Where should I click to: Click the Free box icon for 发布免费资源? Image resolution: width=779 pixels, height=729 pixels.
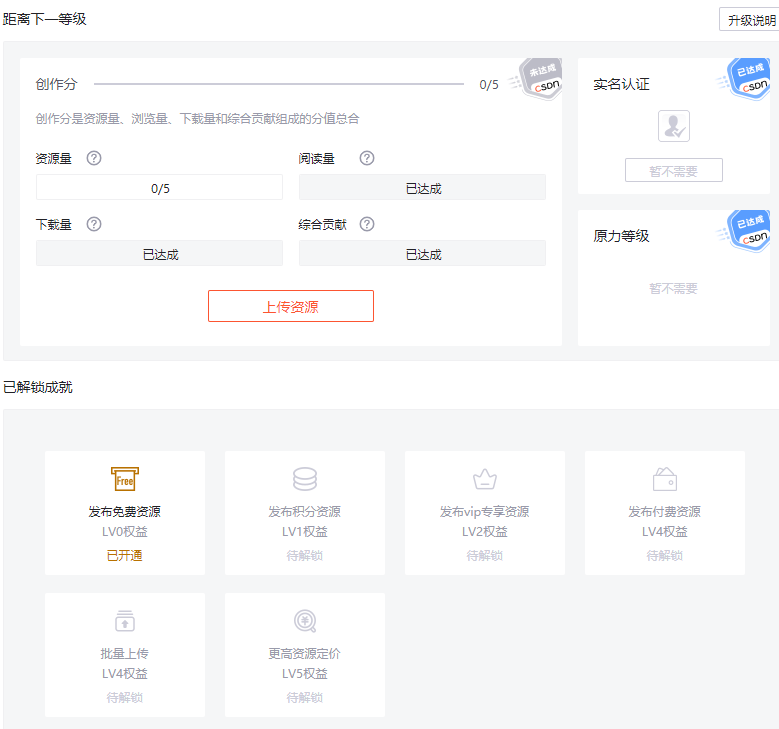point(125,479)
